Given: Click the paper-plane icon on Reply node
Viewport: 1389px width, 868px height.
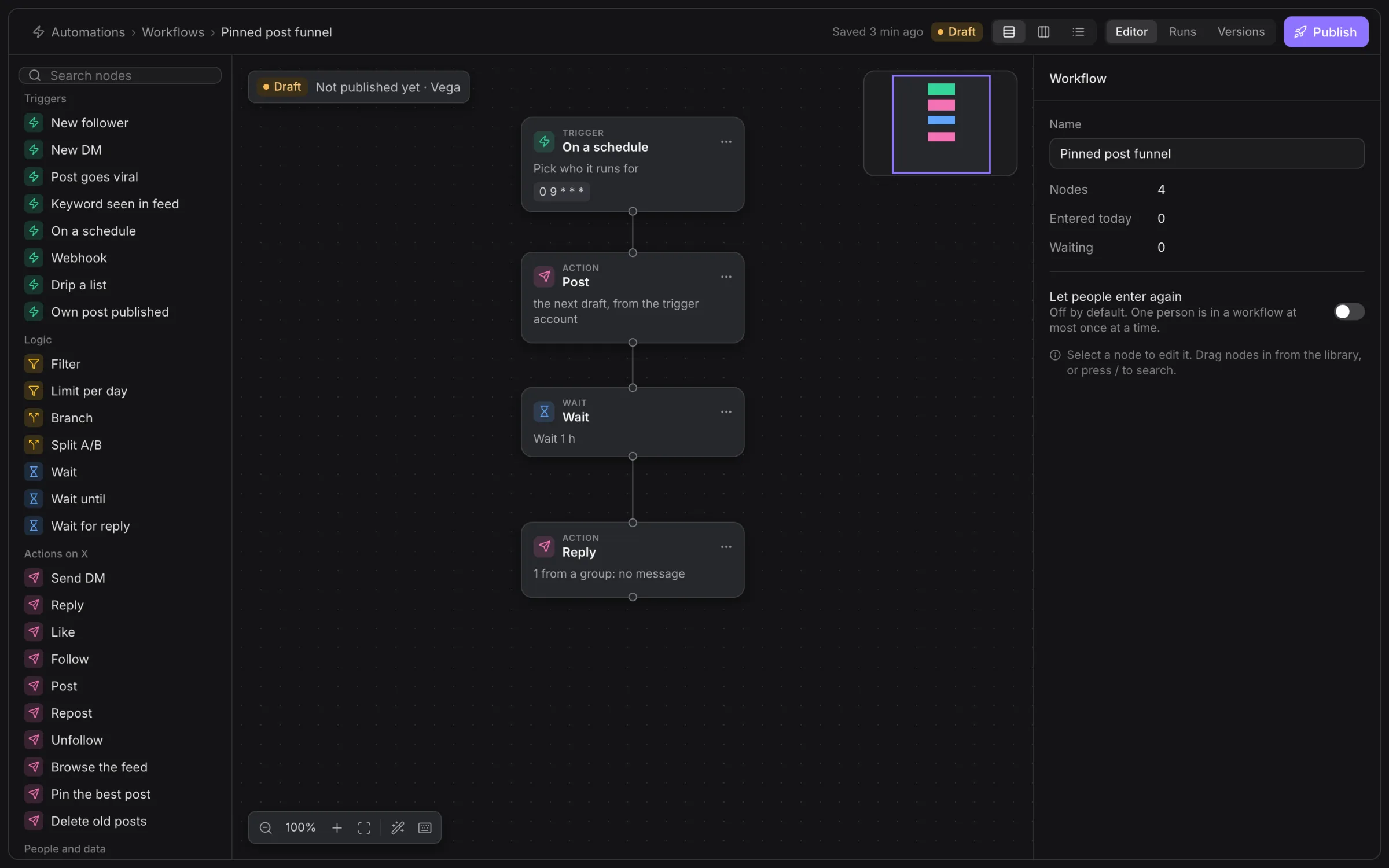Looking at the screenshot, I should [544, 546].
